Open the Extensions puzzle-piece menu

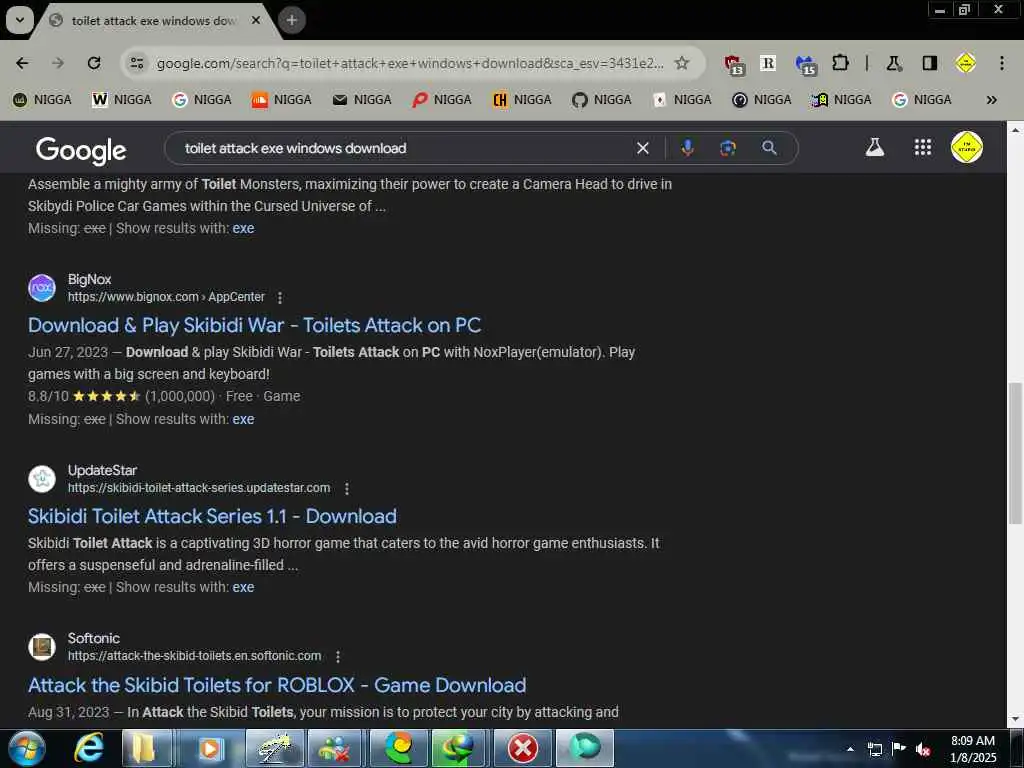coord(840,63)
